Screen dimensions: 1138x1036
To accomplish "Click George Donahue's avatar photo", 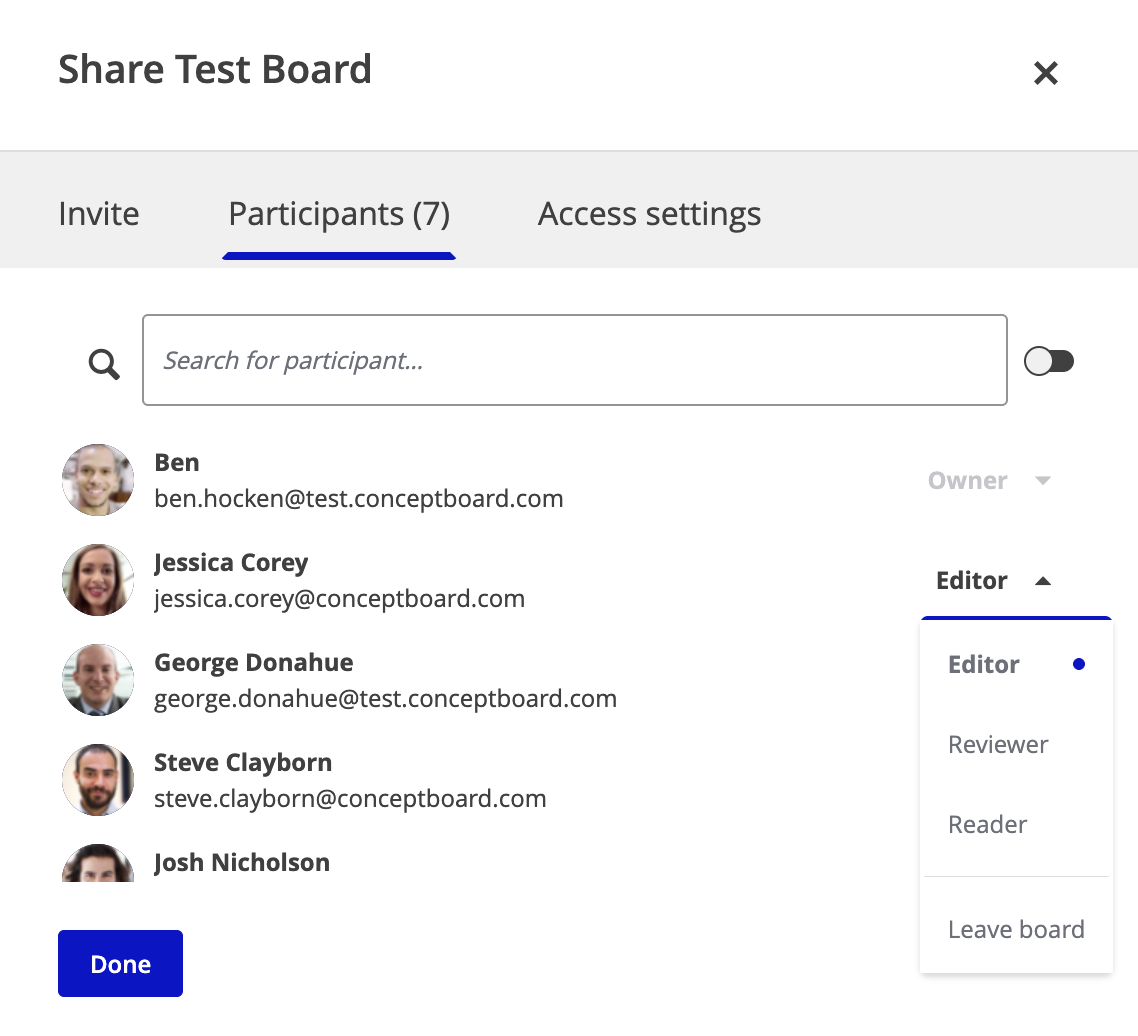I will pyautogui.click(x=98, y=680).
